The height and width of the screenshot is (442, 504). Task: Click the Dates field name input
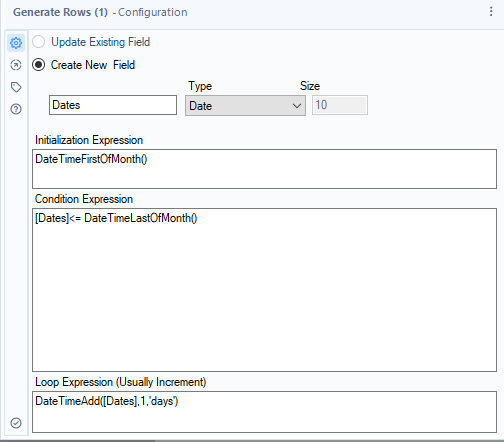(x=113, y=105)
